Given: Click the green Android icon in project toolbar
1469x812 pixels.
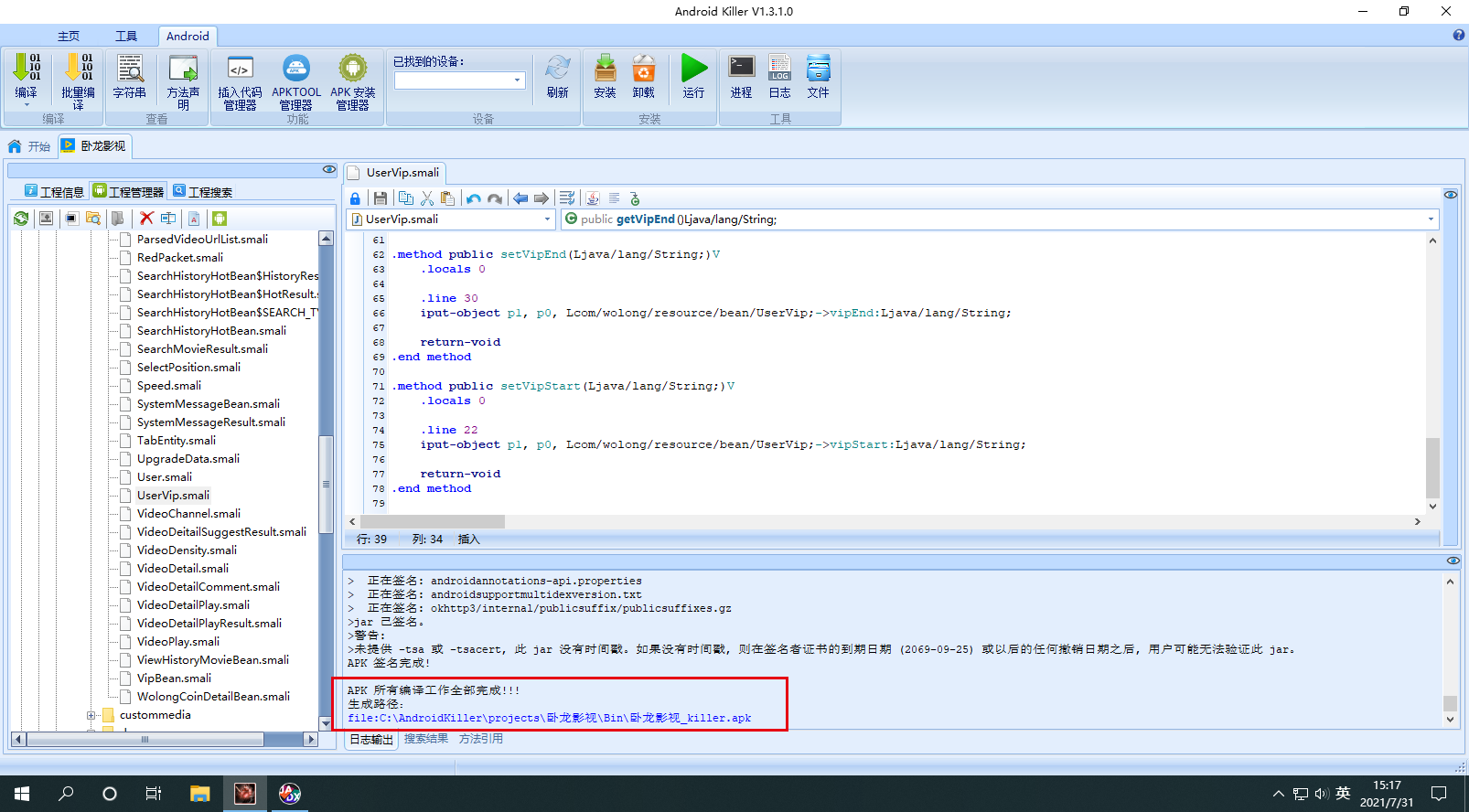Looking at the screenshot, I should point(219,219).
